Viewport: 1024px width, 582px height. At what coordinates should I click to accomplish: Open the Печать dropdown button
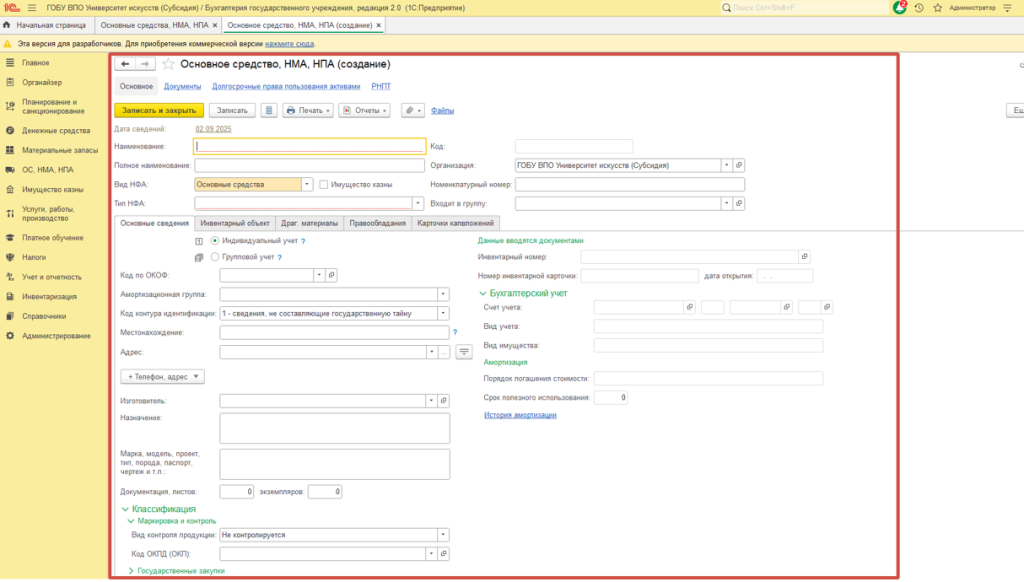(308, 110)
